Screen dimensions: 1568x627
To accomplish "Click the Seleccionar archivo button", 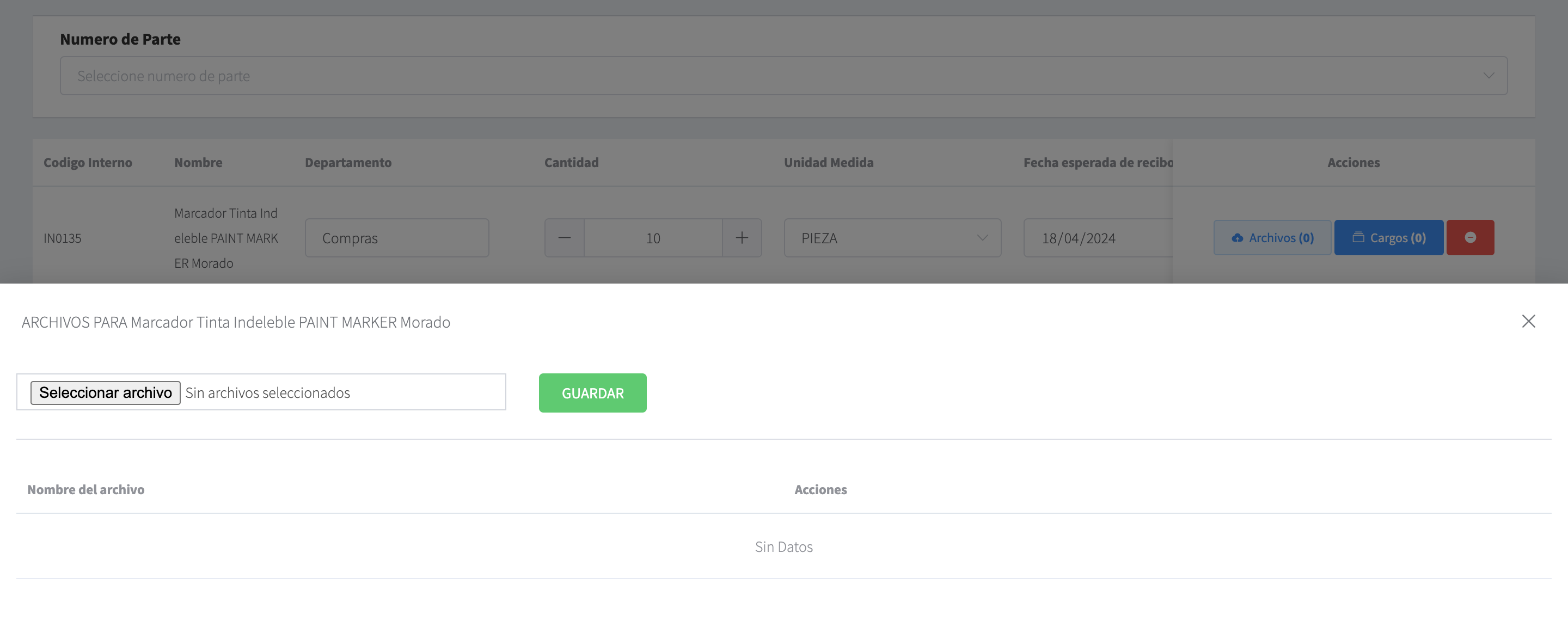I will 105,392.
